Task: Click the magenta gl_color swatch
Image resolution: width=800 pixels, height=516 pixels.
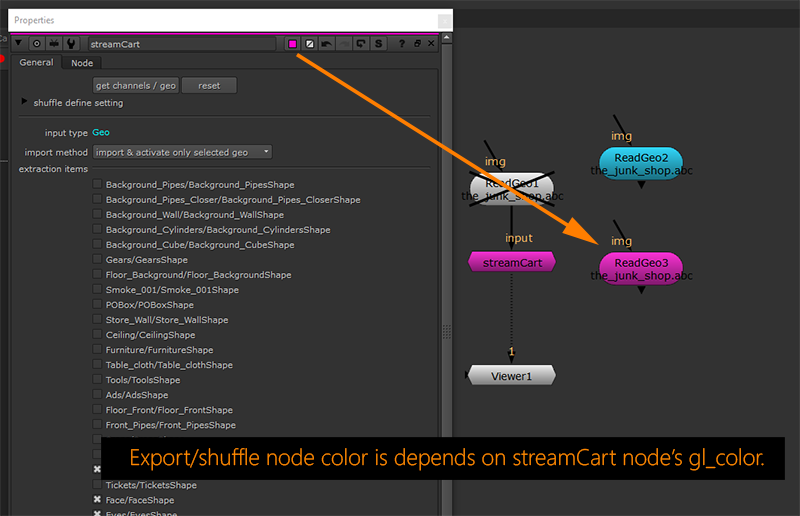Action: point(292,44)
